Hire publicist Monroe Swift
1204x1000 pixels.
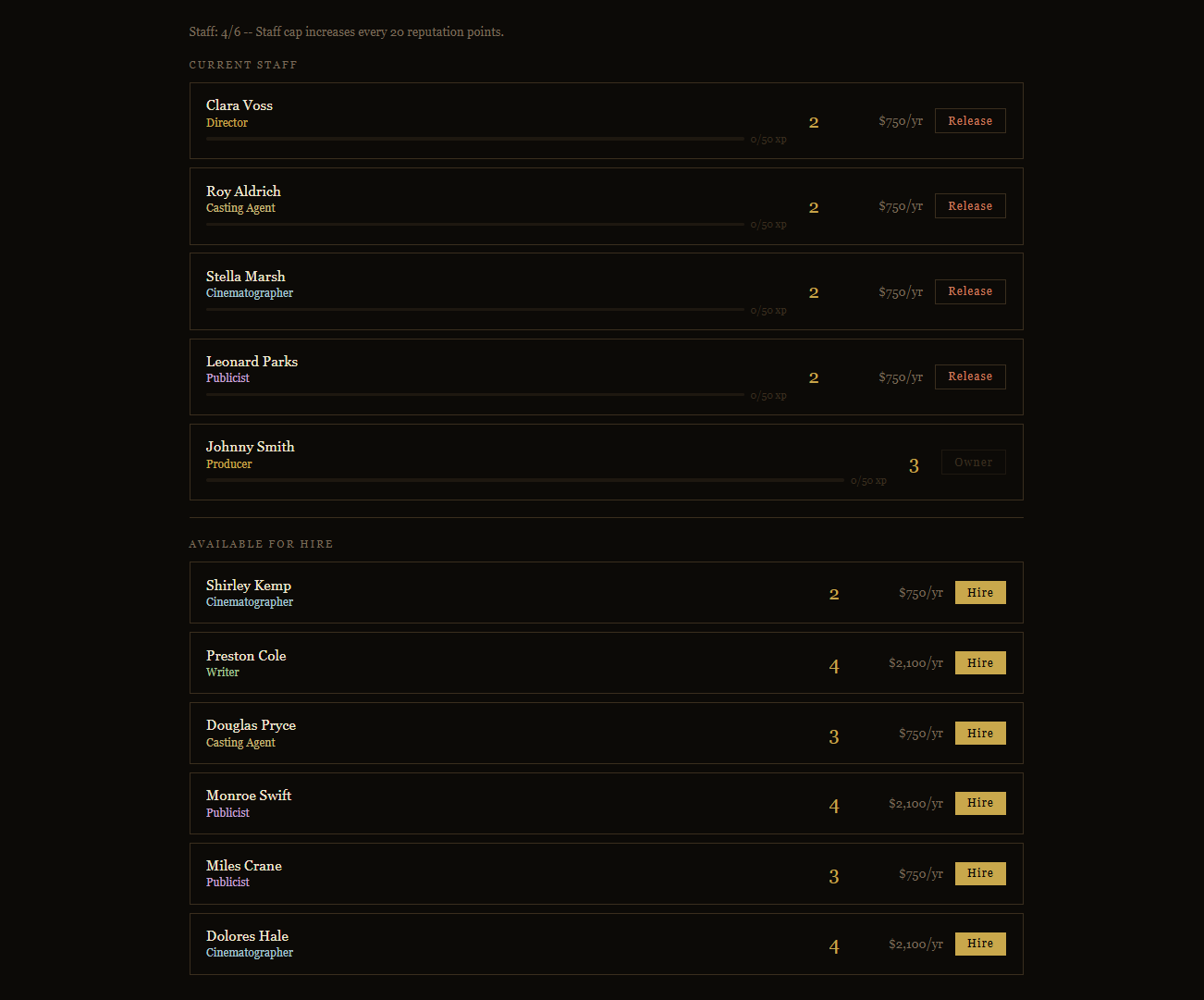980,803
